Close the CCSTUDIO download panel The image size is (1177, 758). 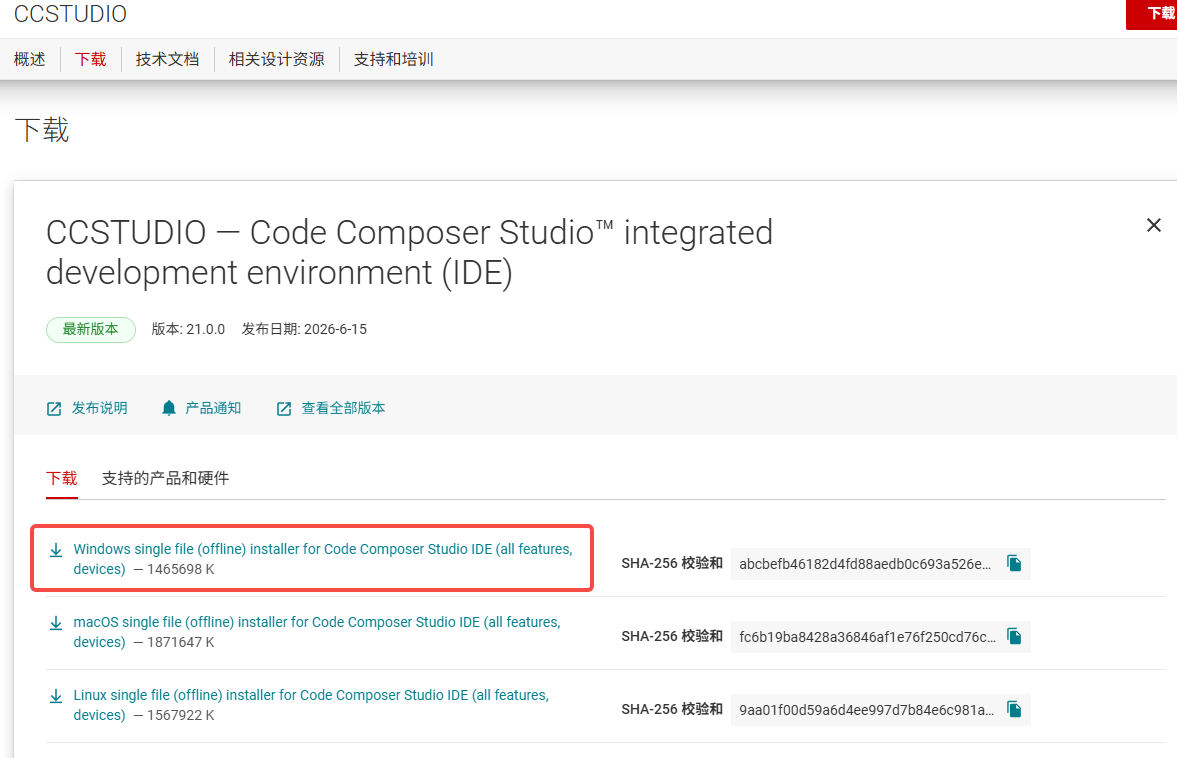[1154, 225]
